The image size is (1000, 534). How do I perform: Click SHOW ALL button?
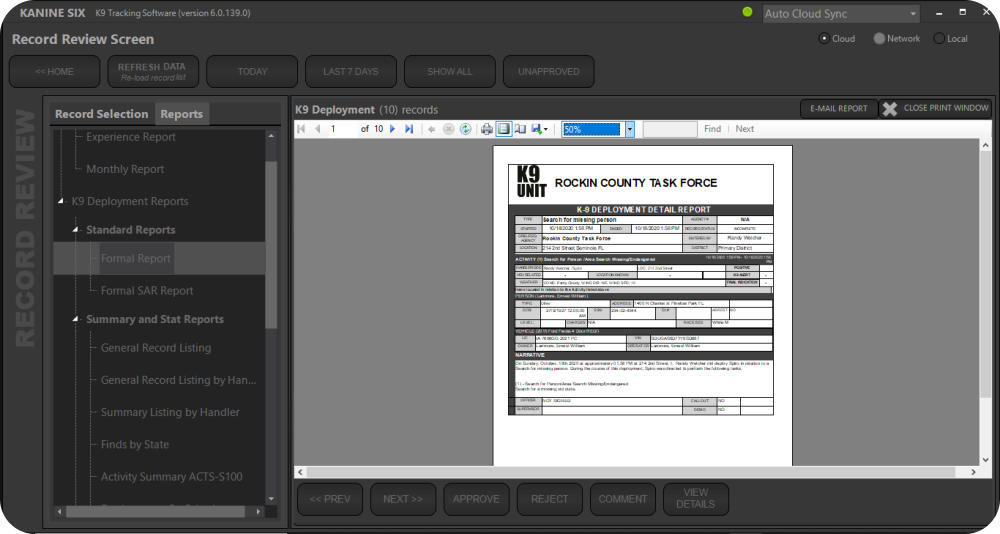pos(450,71)
